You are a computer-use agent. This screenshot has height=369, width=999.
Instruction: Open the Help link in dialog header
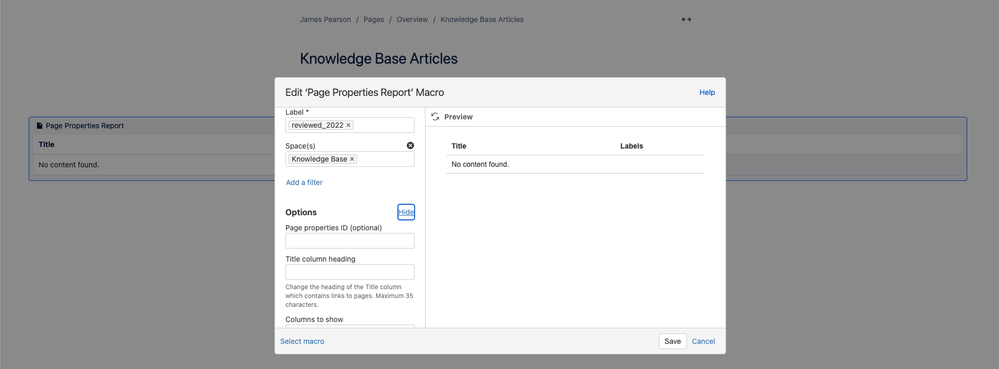[x=707, y=92]
